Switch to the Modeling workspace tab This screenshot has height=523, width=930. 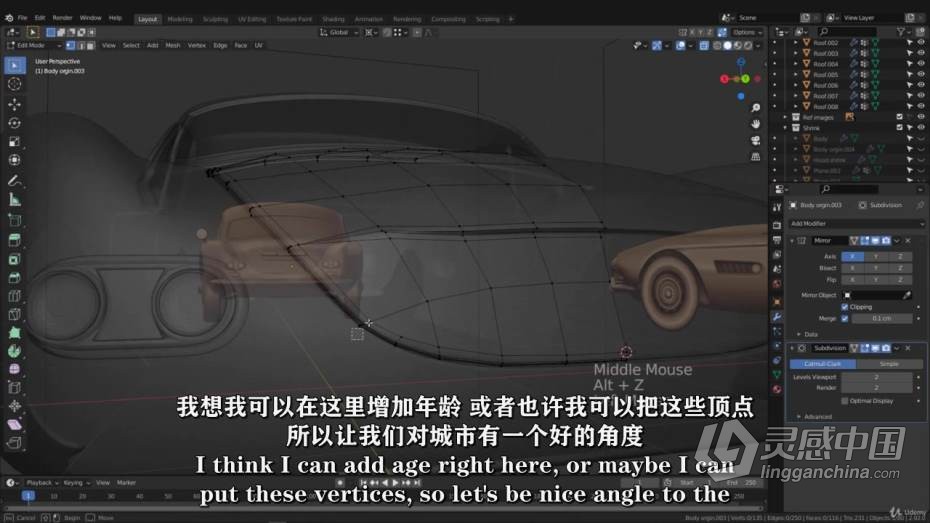[x=180, y=19]
